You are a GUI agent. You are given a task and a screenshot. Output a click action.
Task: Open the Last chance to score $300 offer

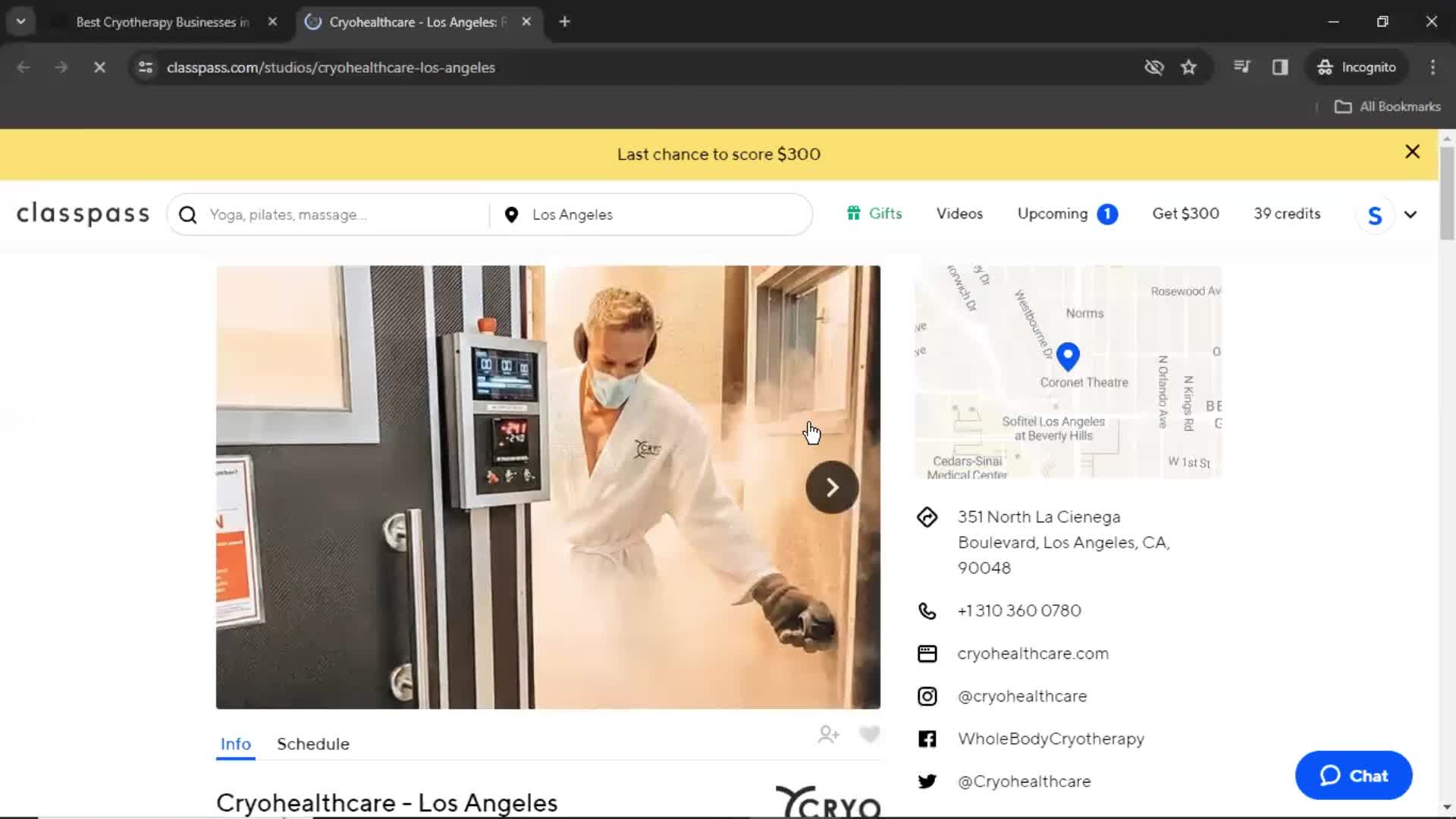point(718,154)
